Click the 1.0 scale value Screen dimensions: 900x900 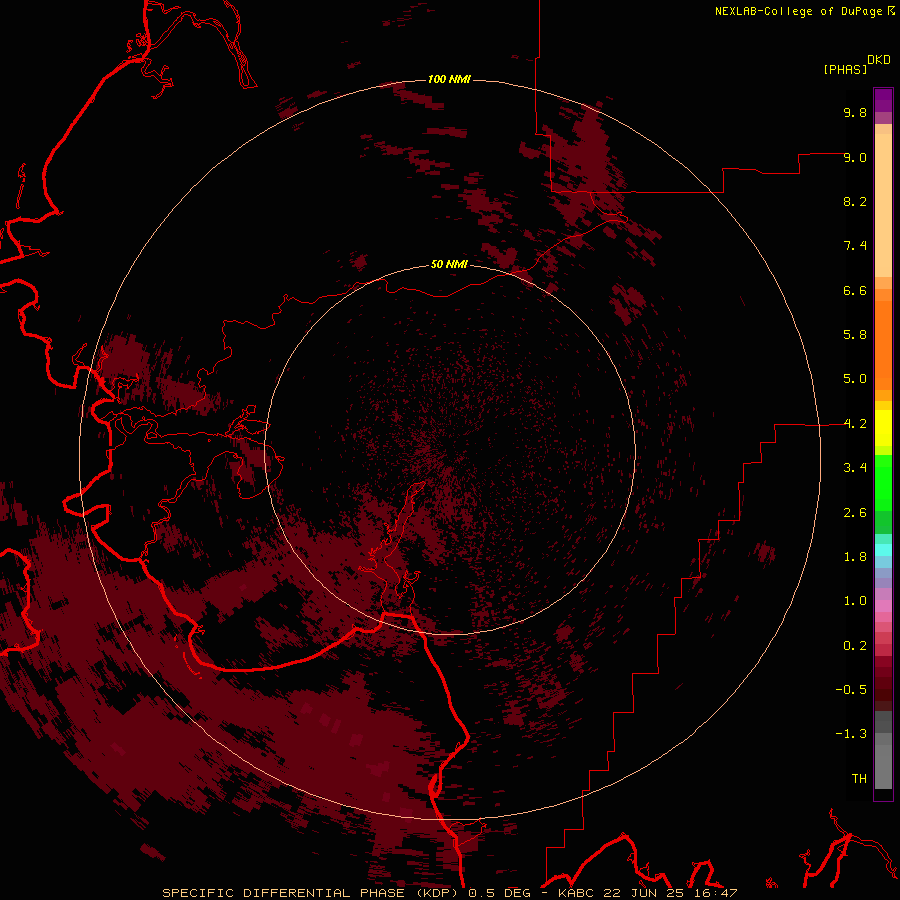(x=855, y=601)
